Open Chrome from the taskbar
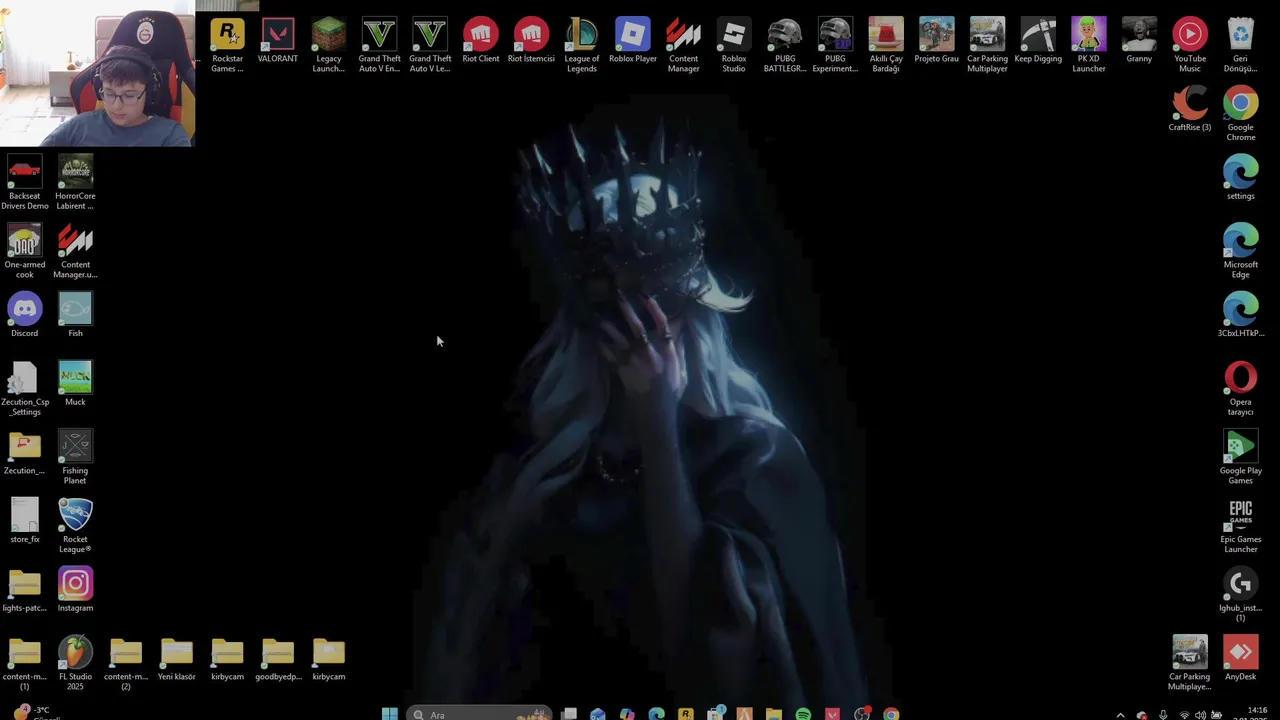This screenshot has height=720, width=1280. tap(891, 714)
